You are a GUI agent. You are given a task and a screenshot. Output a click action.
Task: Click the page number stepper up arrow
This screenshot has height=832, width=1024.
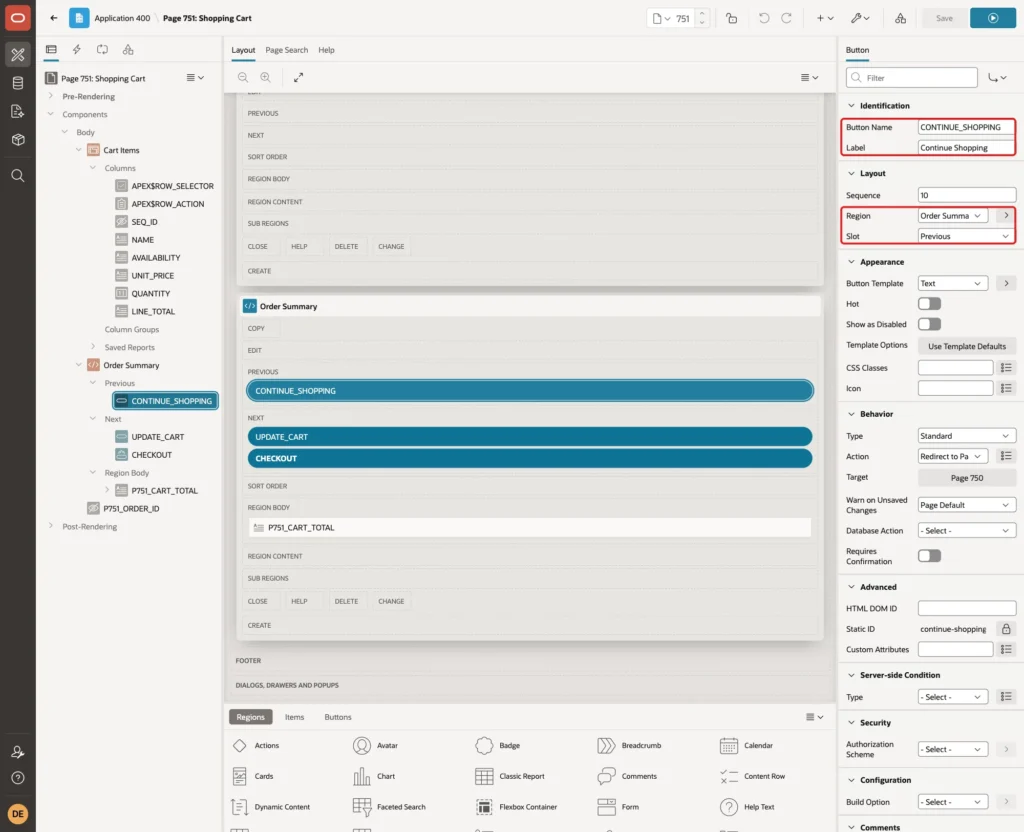click(x=702, y=13)
